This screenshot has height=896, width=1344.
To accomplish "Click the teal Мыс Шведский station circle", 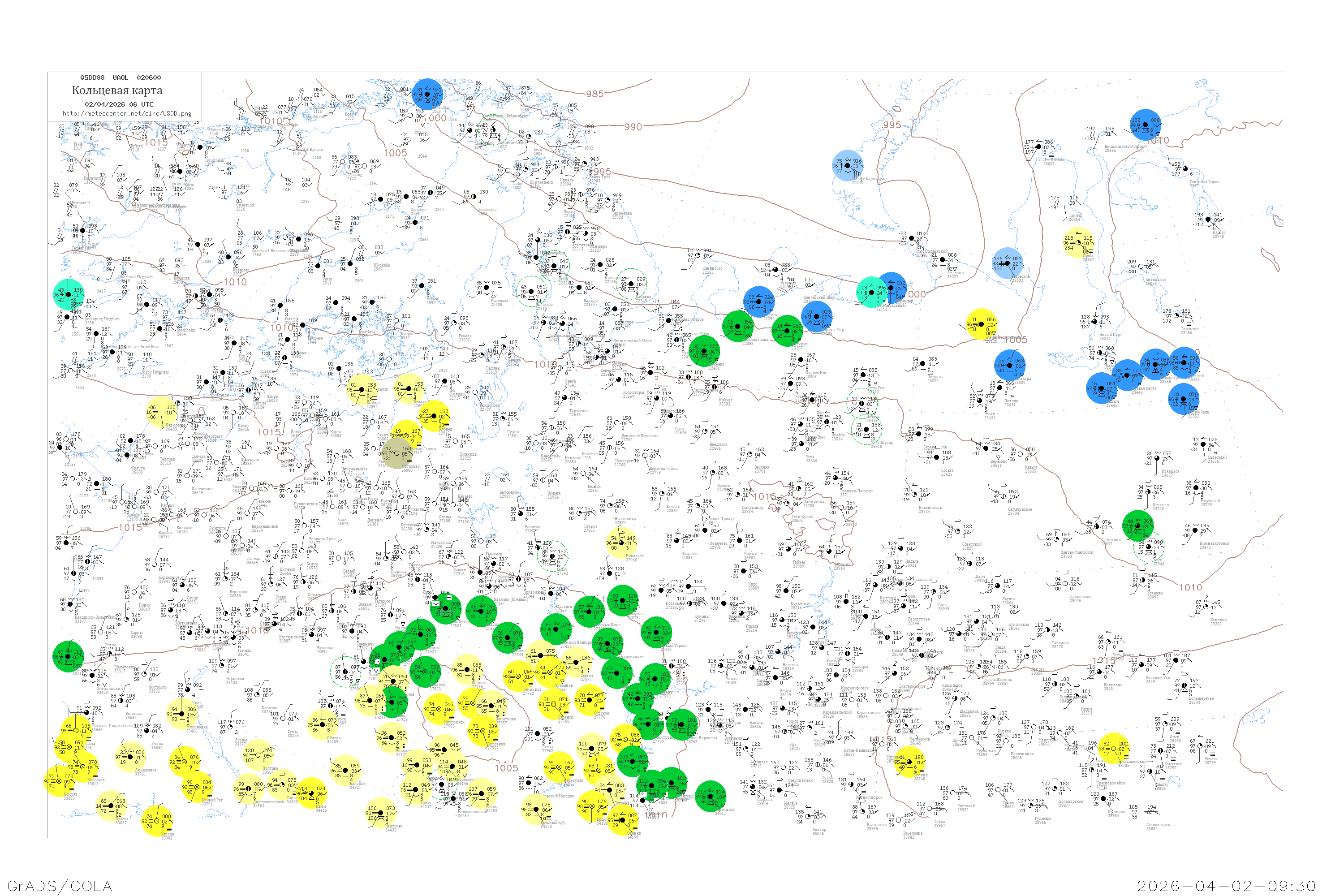I will (872, 292).
